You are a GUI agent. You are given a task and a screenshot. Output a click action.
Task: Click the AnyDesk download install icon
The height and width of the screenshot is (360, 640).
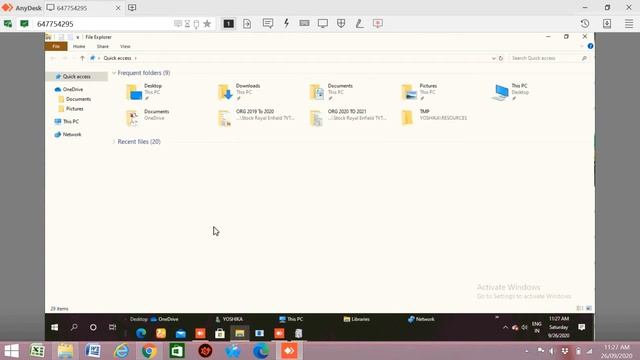pos(607,24)
